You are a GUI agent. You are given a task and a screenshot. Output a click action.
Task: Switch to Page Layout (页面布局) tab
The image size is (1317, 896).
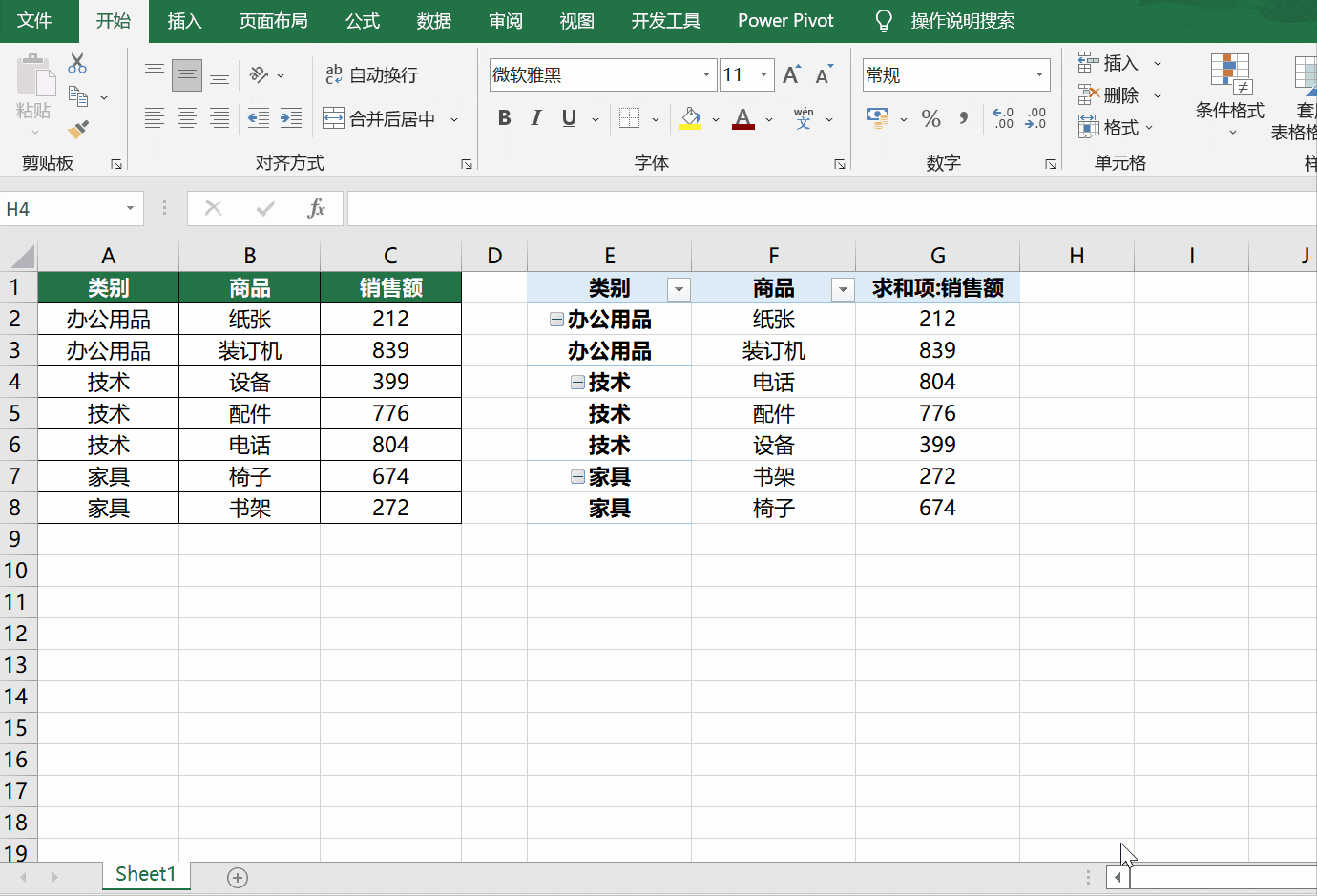(x=273, y=21)
